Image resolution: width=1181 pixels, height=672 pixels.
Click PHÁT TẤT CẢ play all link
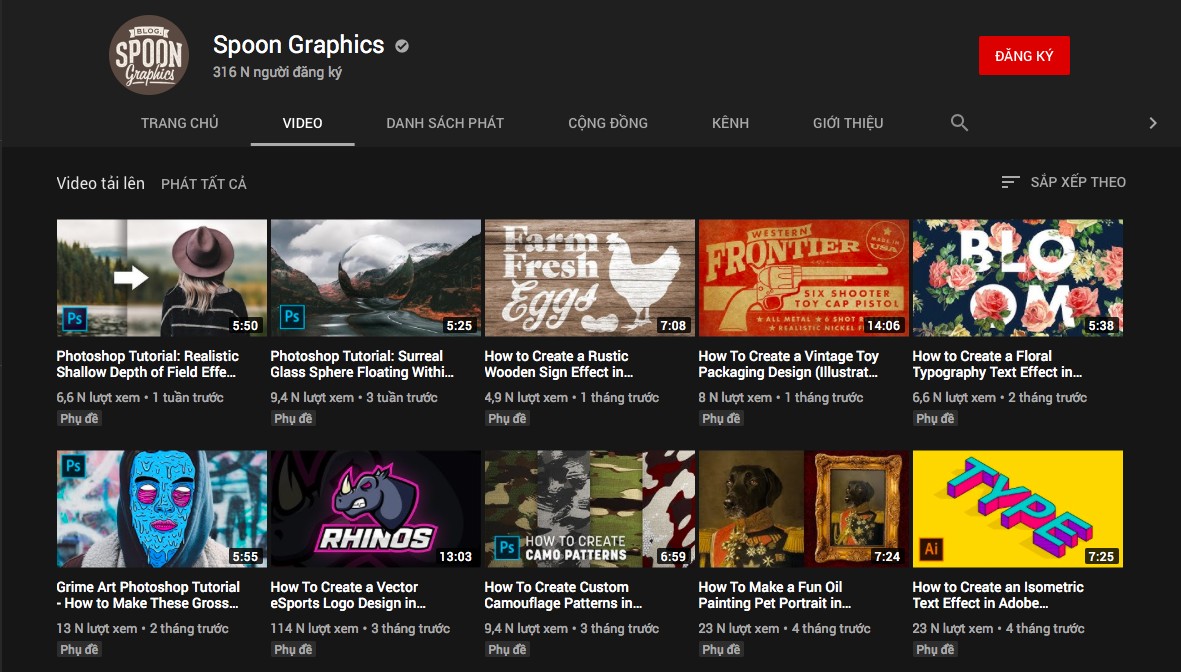(x=203, y=184)
